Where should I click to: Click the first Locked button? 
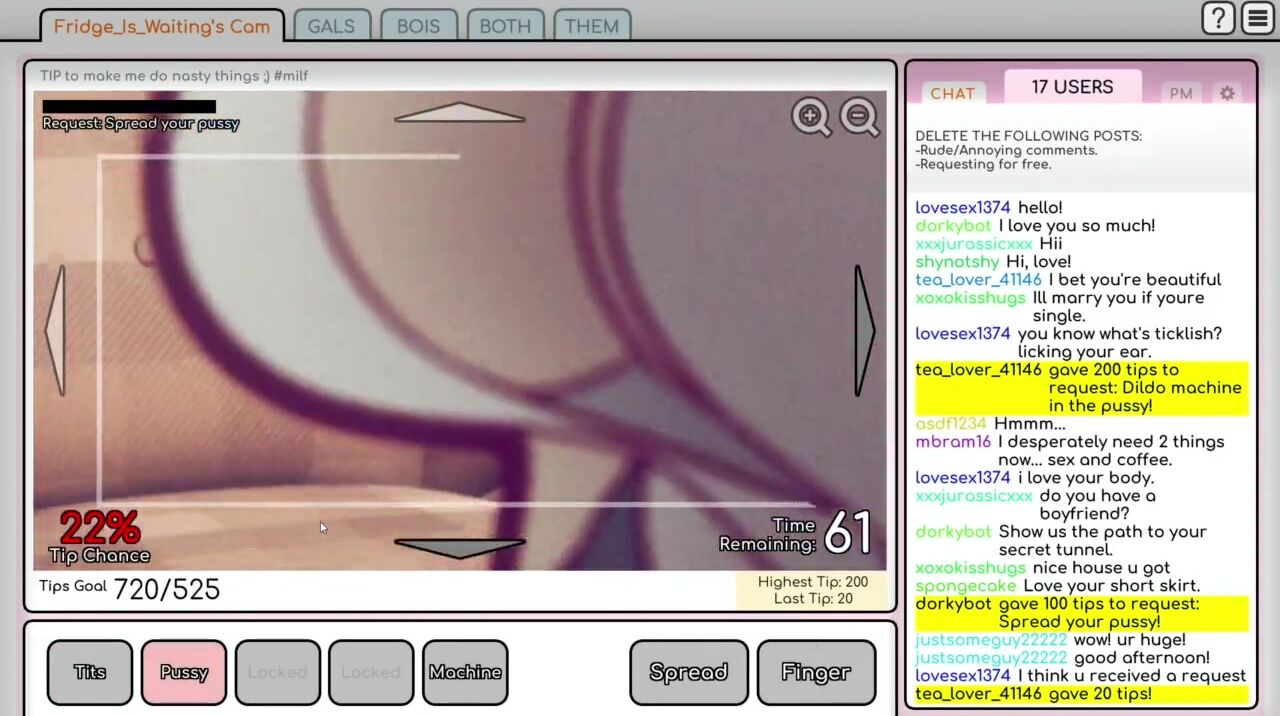(277, 672)
